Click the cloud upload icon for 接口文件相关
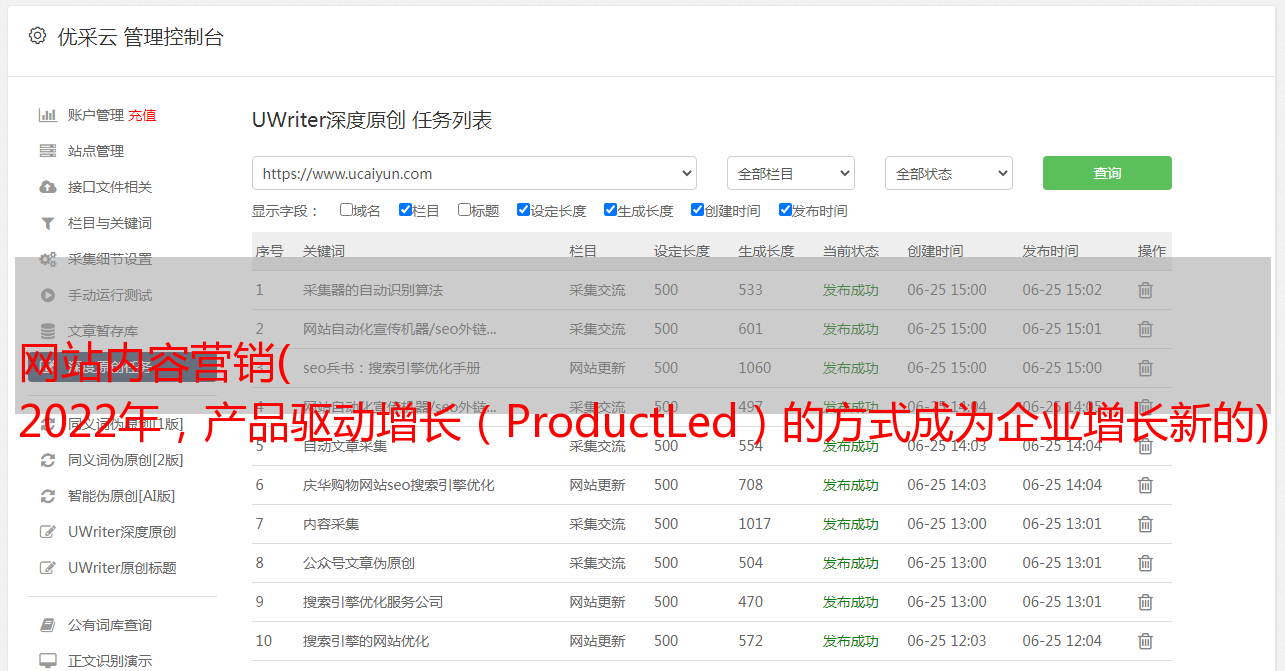1285x671 pixels. [x=47, y=187]
